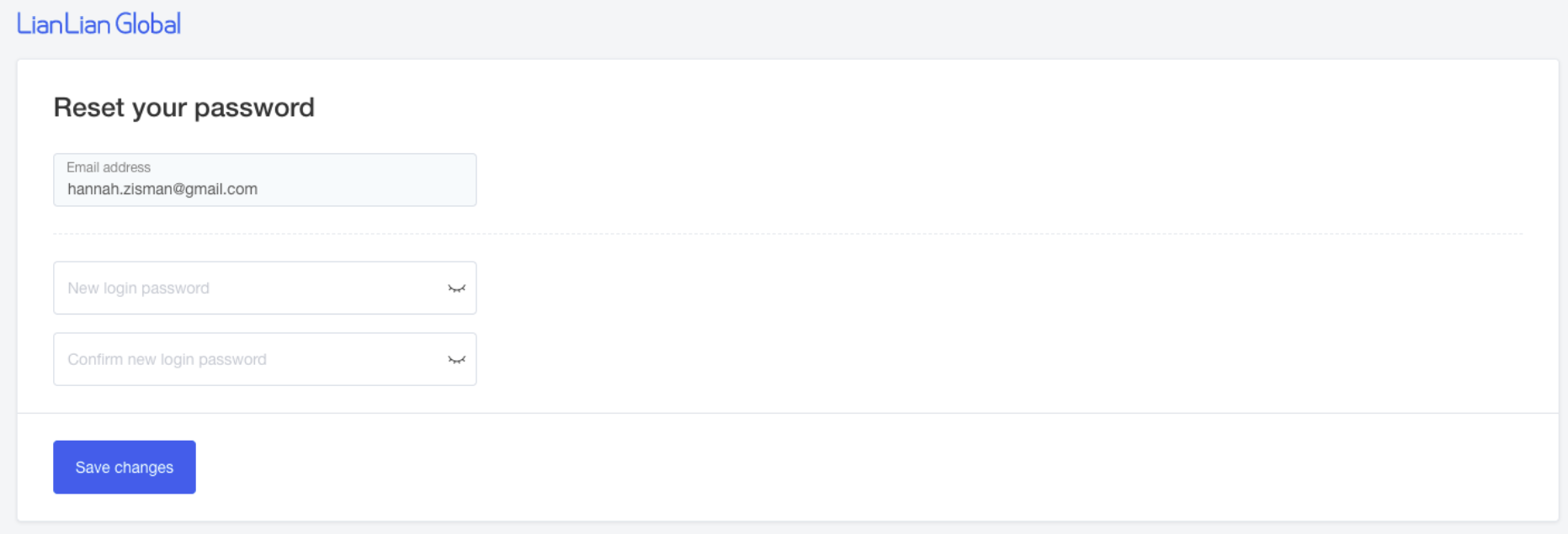The width and height of the screenshot is (1568, 534).
Task: Click the Email address input box
Action: (264, 180)
